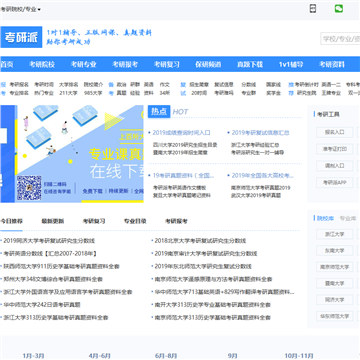Switch to 专业目录 tab
Viewport: 360px width, 360px height.
pos(135,221)
